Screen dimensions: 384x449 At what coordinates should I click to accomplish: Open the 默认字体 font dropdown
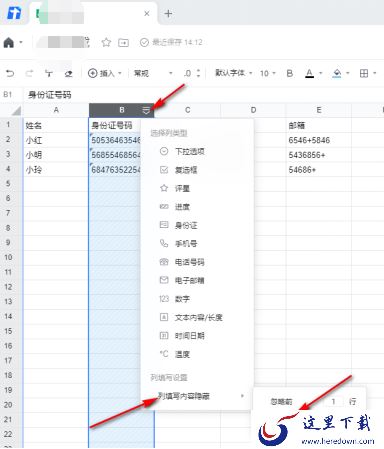click(233, 73)
